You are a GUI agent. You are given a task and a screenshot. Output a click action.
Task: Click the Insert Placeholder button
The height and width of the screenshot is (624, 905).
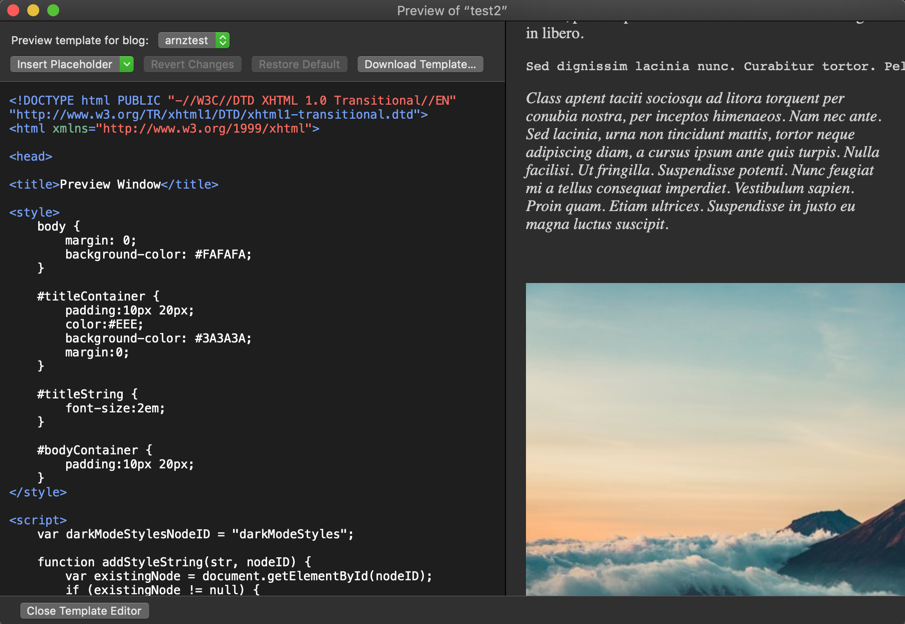click(x=65, y=64)
